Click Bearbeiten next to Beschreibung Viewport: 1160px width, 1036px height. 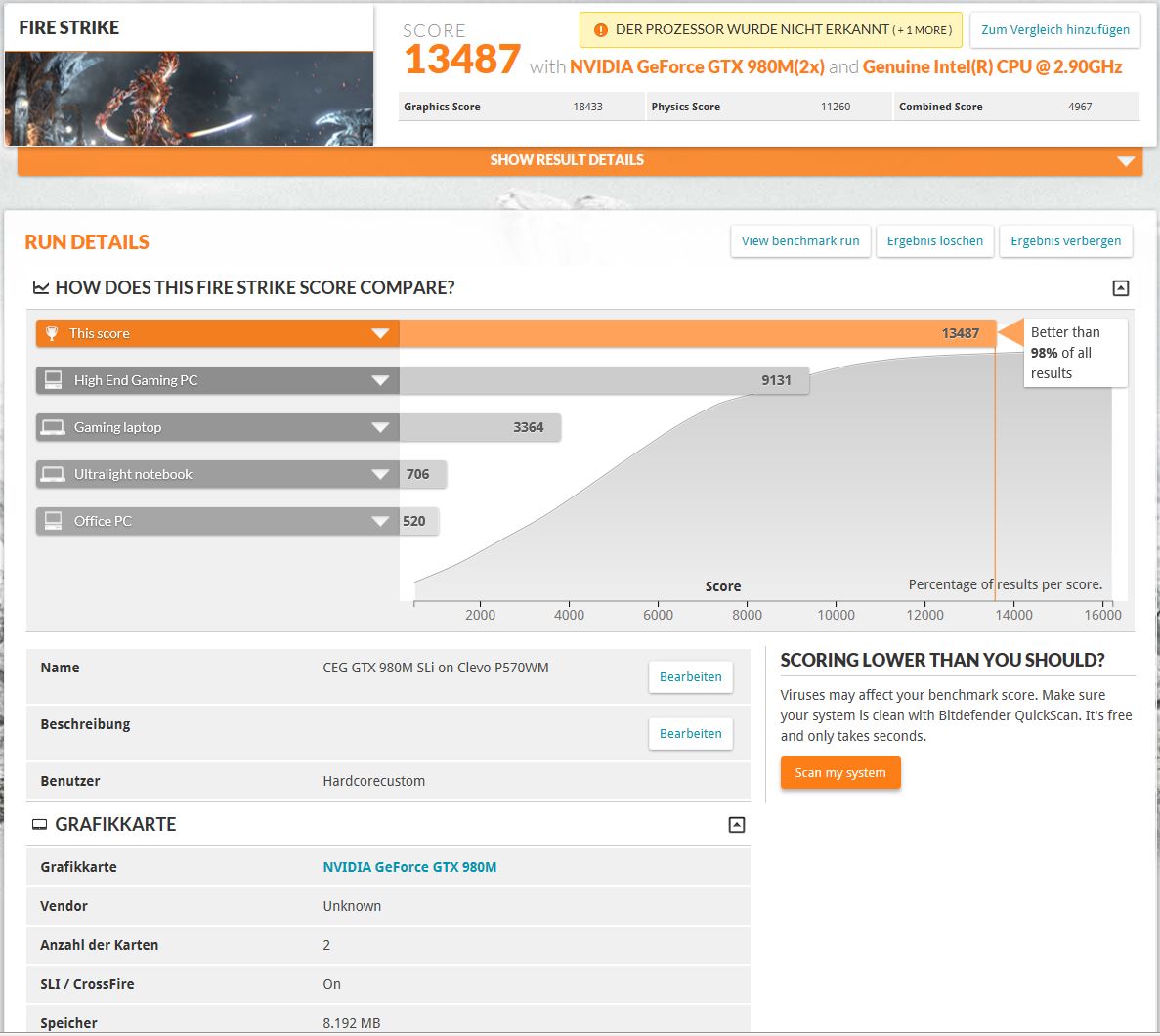tap(690, 734)
